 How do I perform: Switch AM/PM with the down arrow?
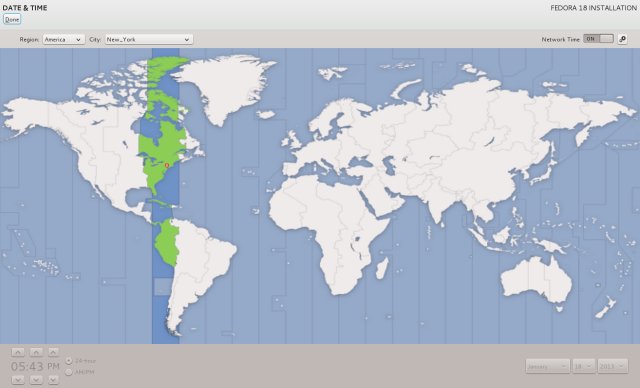[x=53, y=380]
